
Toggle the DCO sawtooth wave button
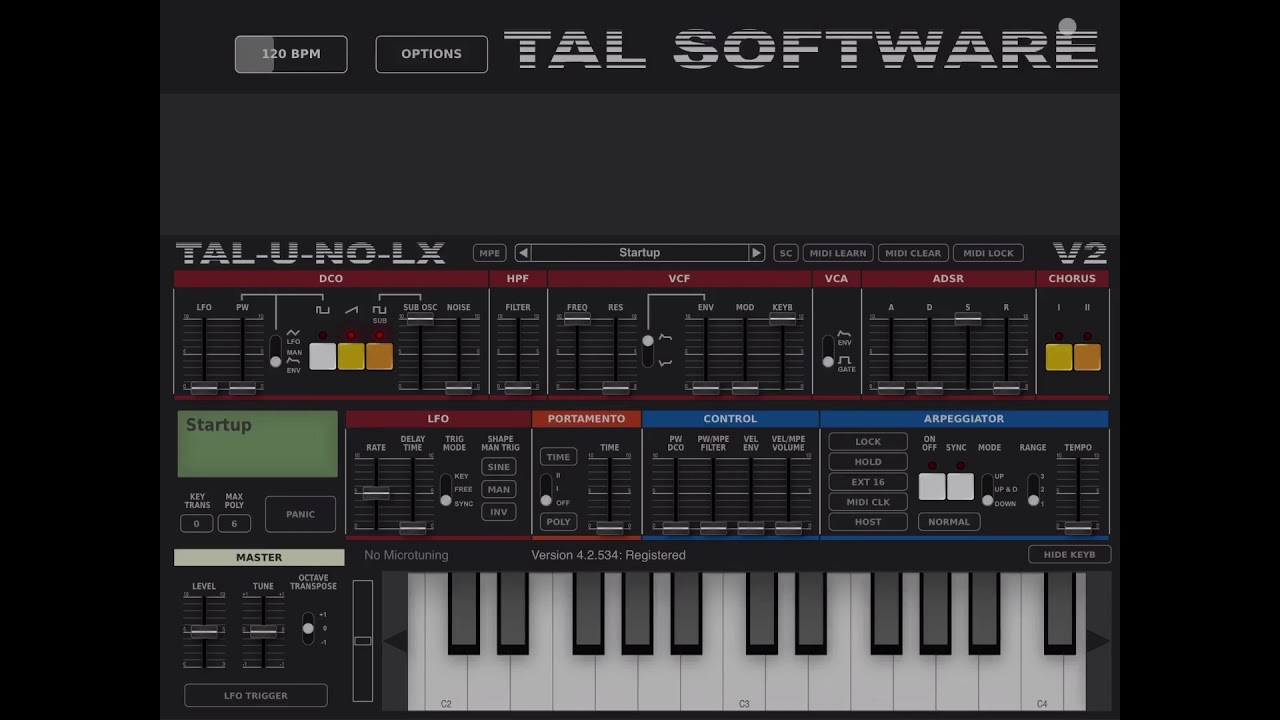click(x=351, y=356)
